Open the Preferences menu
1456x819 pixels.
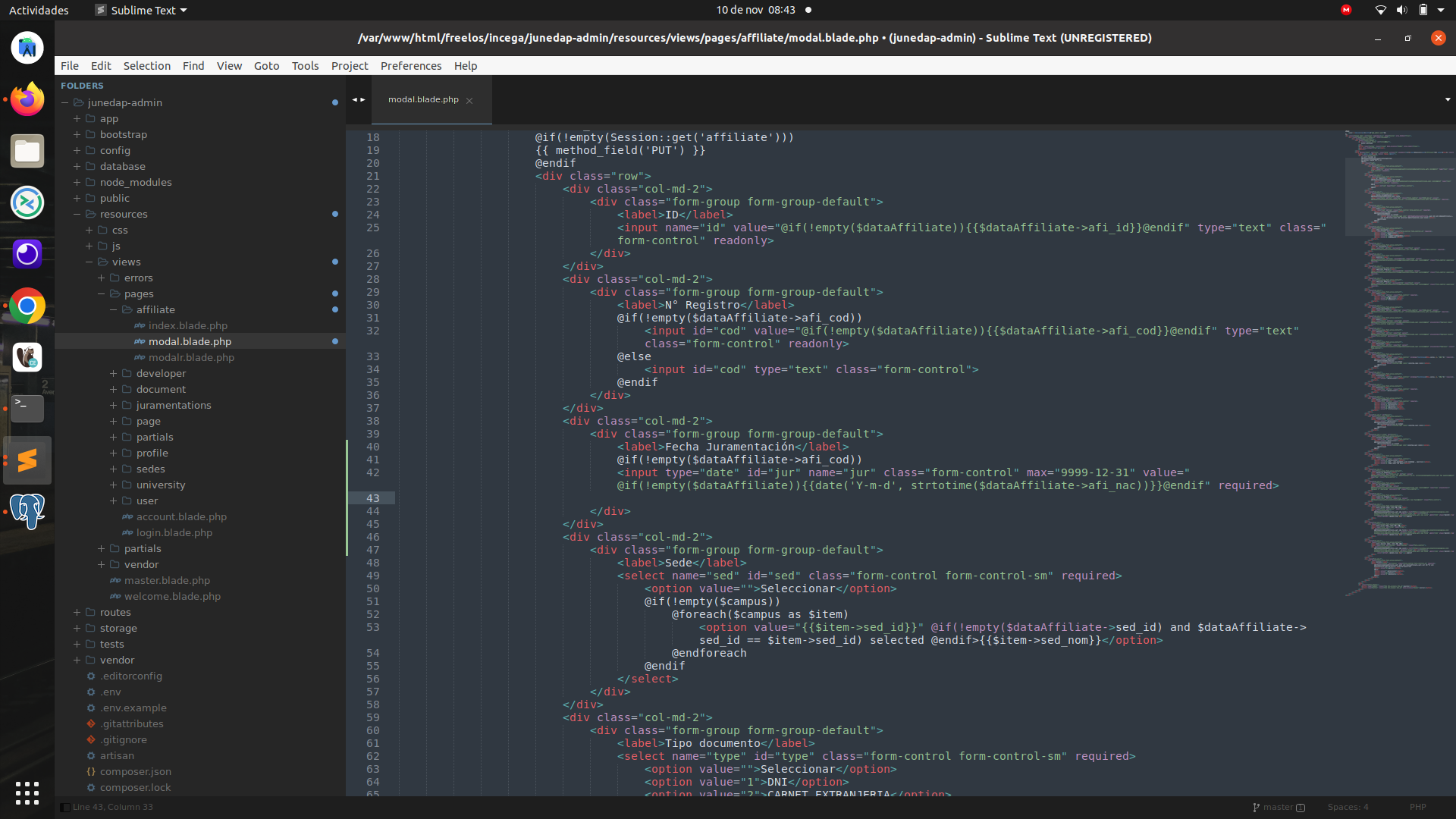[x=410, y=66]
